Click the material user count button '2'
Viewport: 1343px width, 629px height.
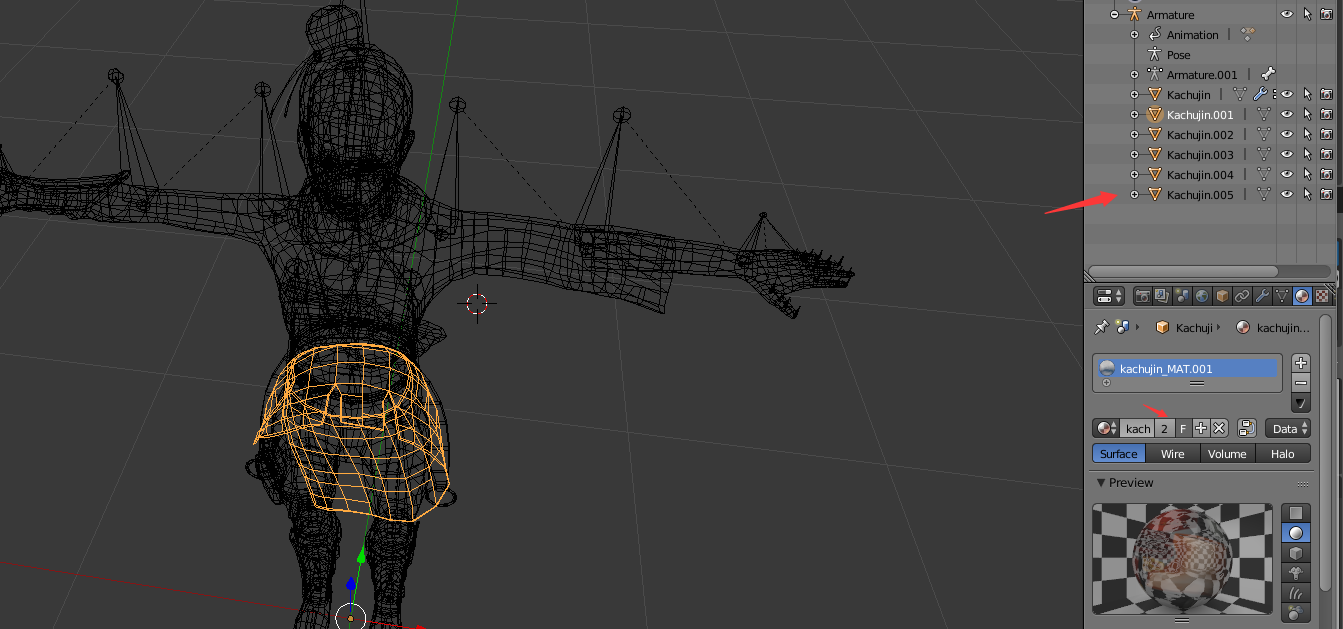pos(1164,428)
